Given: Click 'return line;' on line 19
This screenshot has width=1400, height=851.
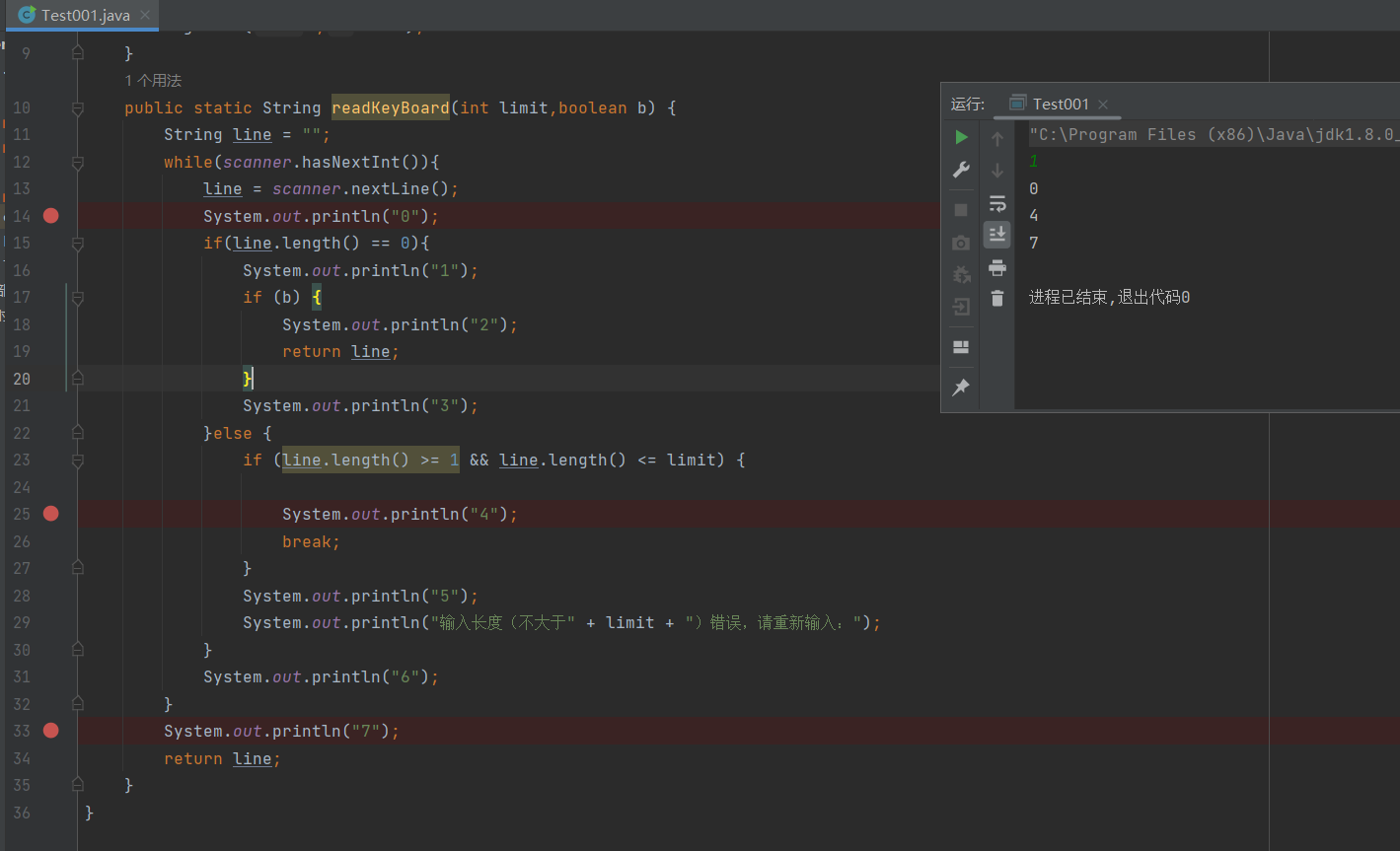Looking at the screenshot, I should click(x=340, y=351).
